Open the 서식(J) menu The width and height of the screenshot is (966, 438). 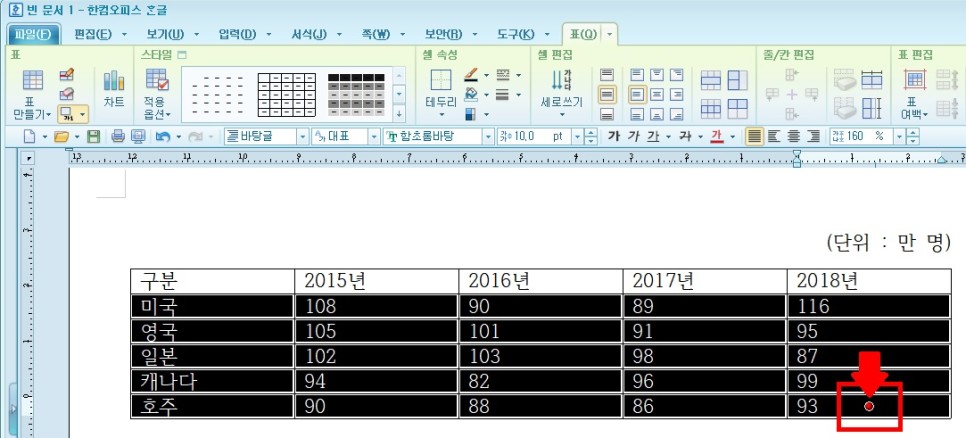[x=309, y=34]
